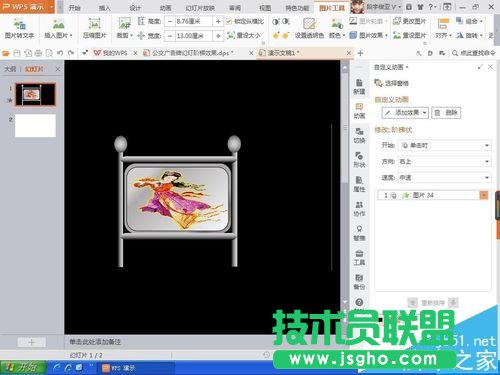Open the 图片效果 picture effects dropdown
Viewport: 500px width, 375px height.
coord(369,35)
